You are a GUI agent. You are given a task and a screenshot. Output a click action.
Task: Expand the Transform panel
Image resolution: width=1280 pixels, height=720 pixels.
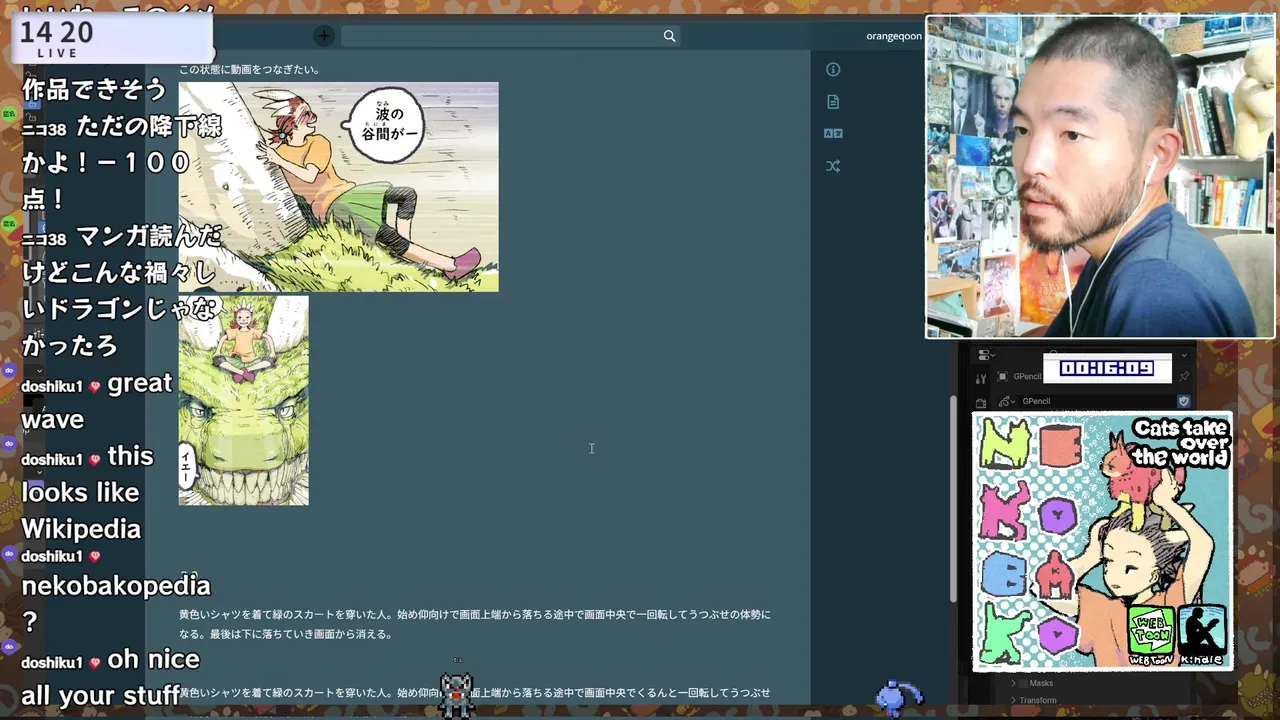coord(1013,700)
